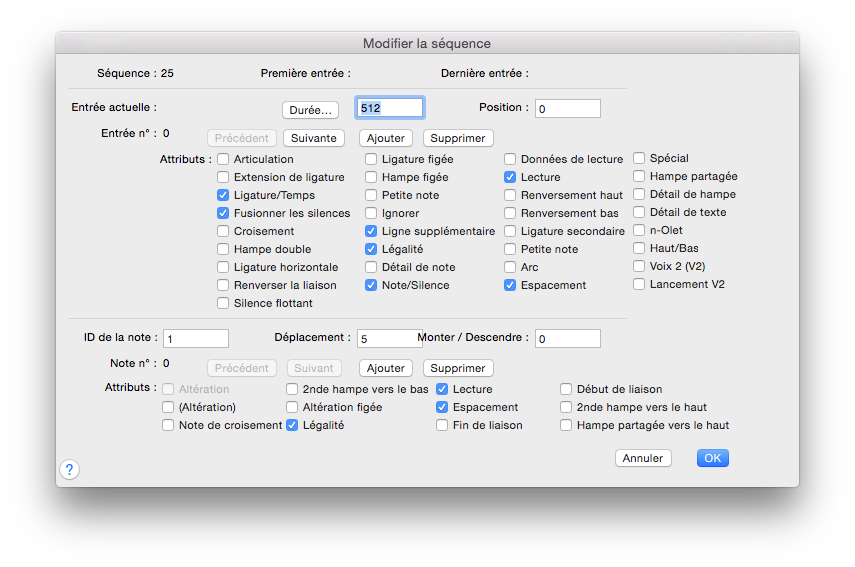
Task: Click Supprimer button in the note section
Action: (x=458, y=368)
